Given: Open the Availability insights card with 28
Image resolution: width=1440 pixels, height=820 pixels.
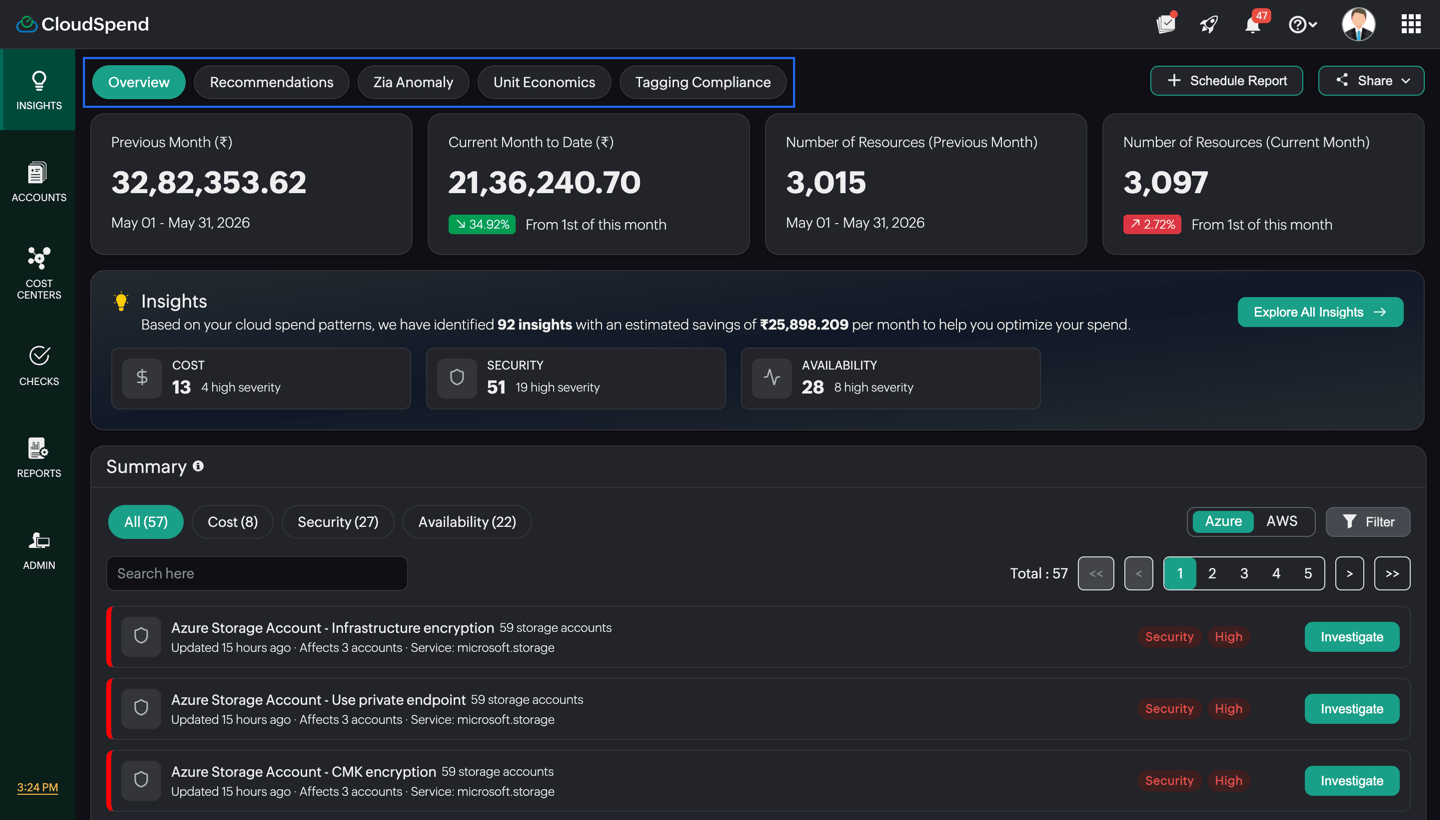Looking at the screenshot, I should 891,378.
